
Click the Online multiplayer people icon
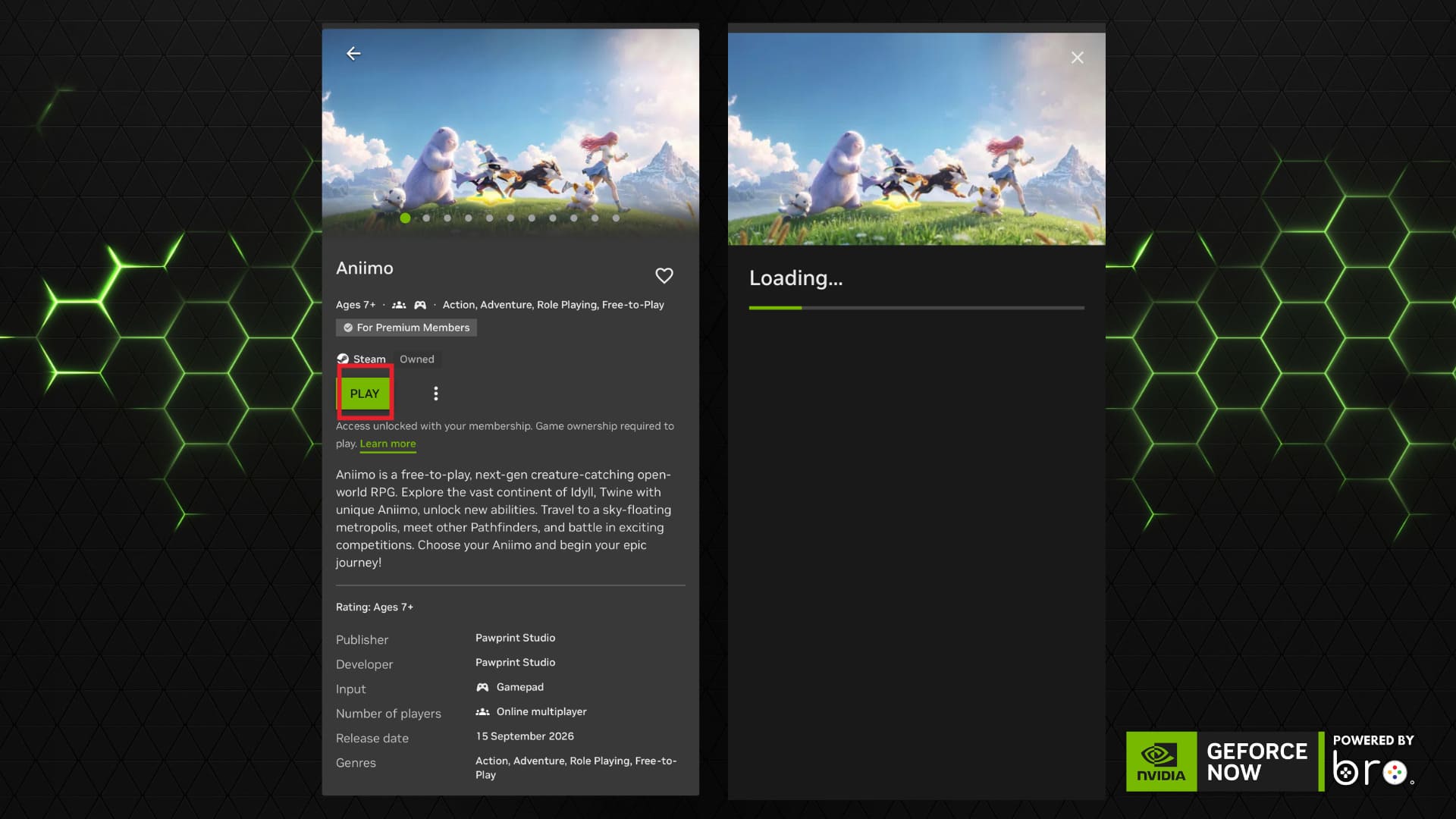[x=482, y=711]
